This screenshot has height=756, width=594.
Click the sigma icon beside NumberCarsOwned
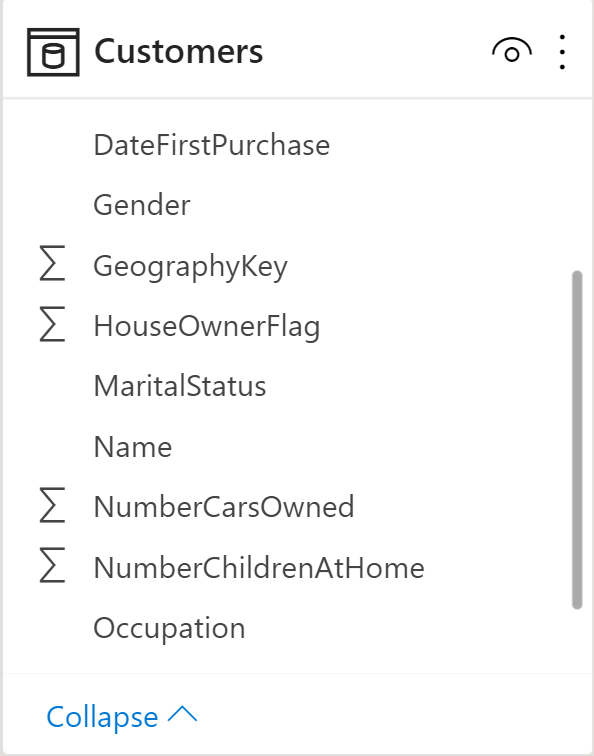point(52,505)
